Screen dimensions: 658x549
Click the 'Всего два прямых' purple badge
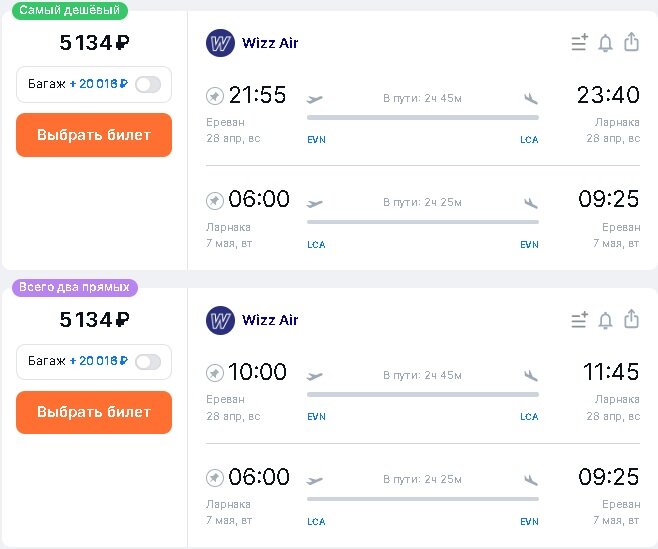(75, 288)
